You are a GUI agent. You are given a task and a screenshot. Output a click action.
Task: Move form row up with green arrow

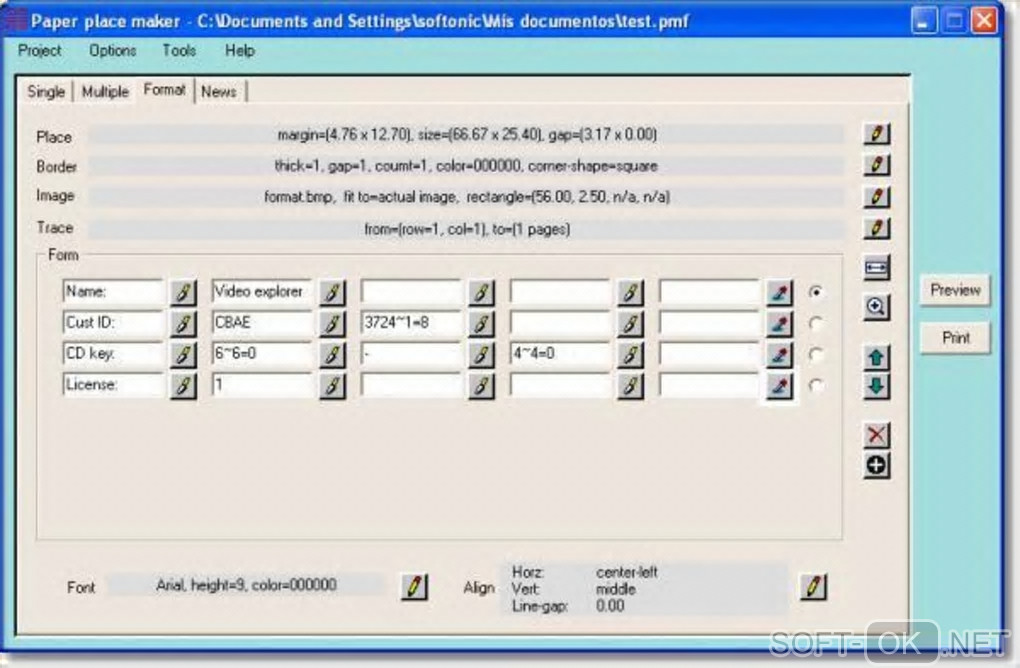click(x=876, y=357)
